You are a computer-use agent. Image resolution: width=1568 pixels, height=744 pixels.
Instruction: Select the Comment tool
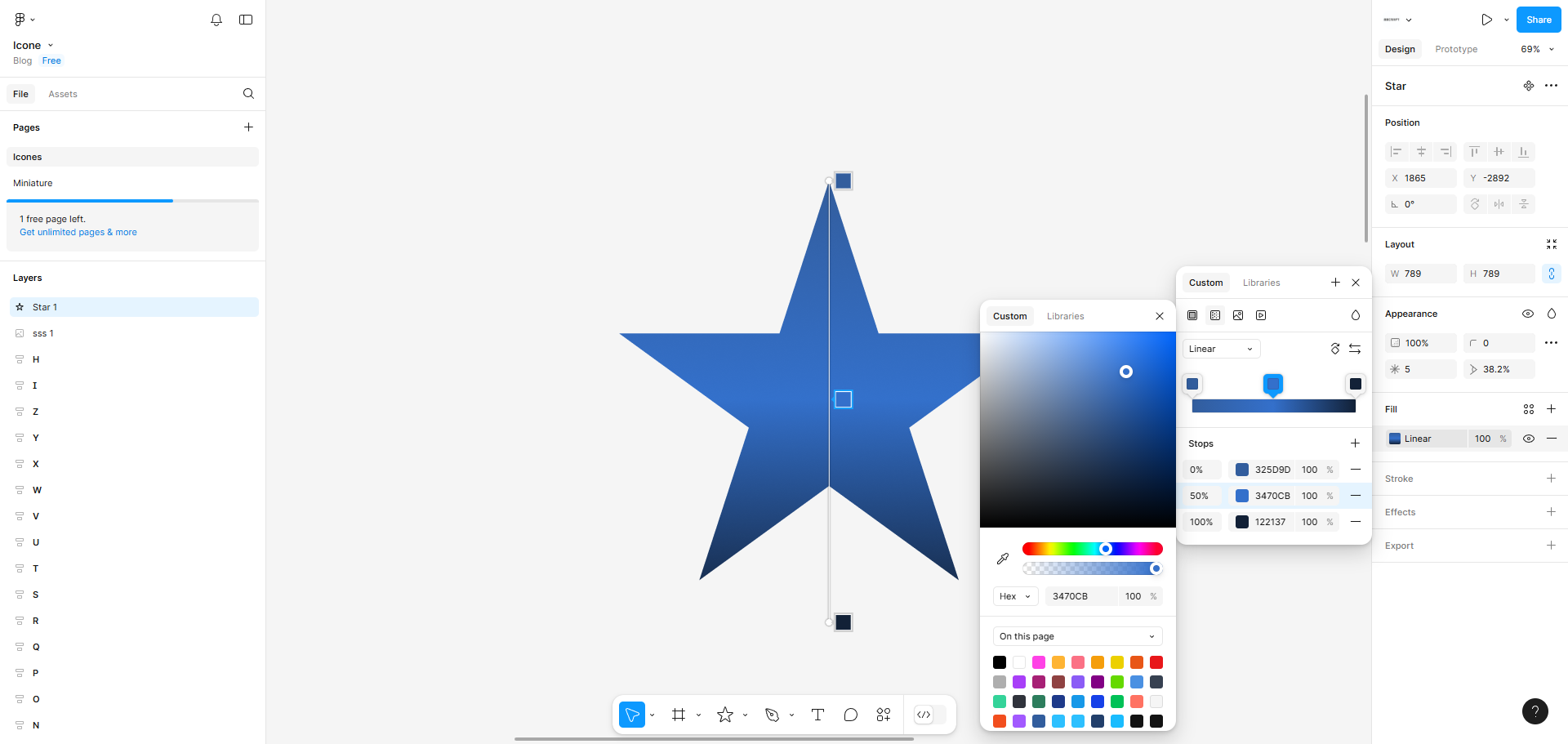851,715
